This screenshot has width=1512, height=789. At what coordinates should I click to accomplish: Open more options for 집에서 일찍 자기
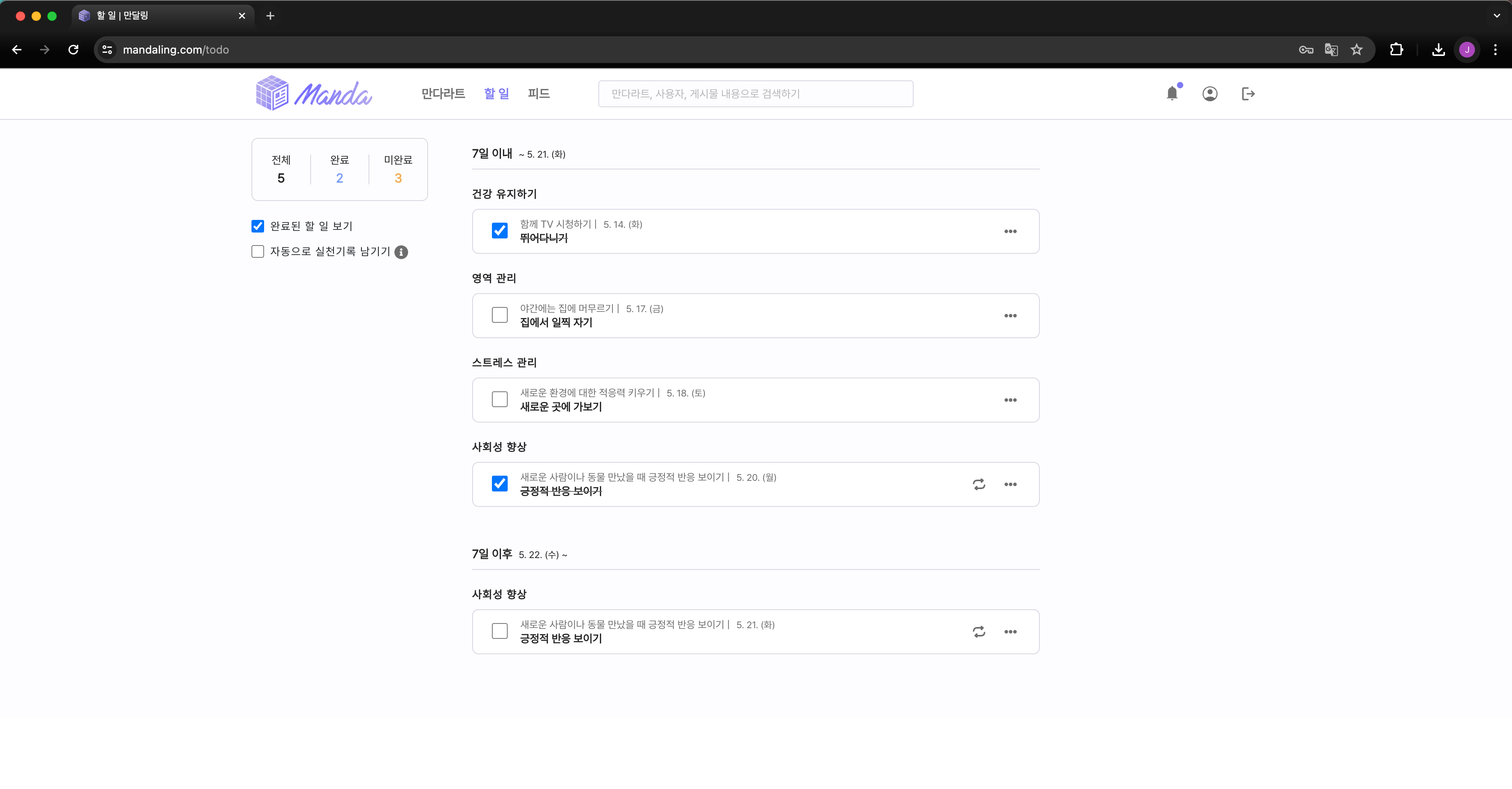pos(1010,316)
